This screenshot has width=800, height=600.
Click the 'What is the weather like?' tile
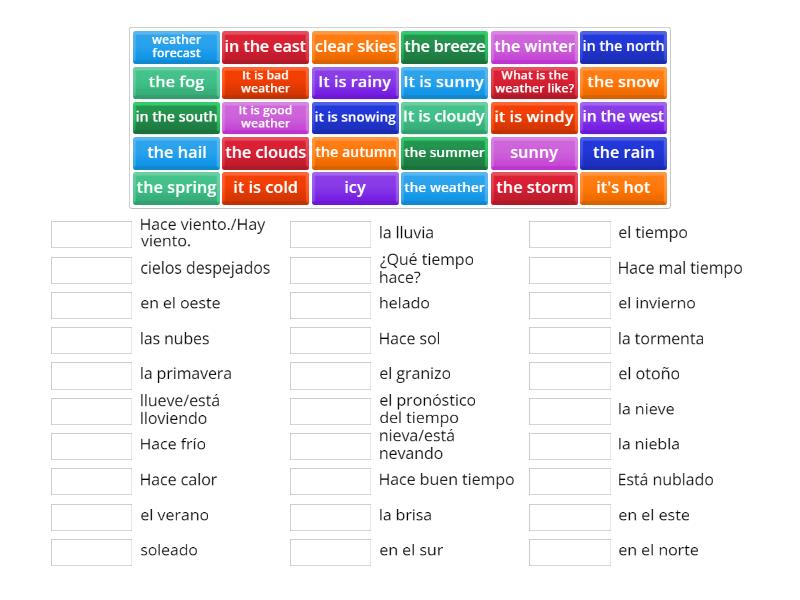click(534, 82)
